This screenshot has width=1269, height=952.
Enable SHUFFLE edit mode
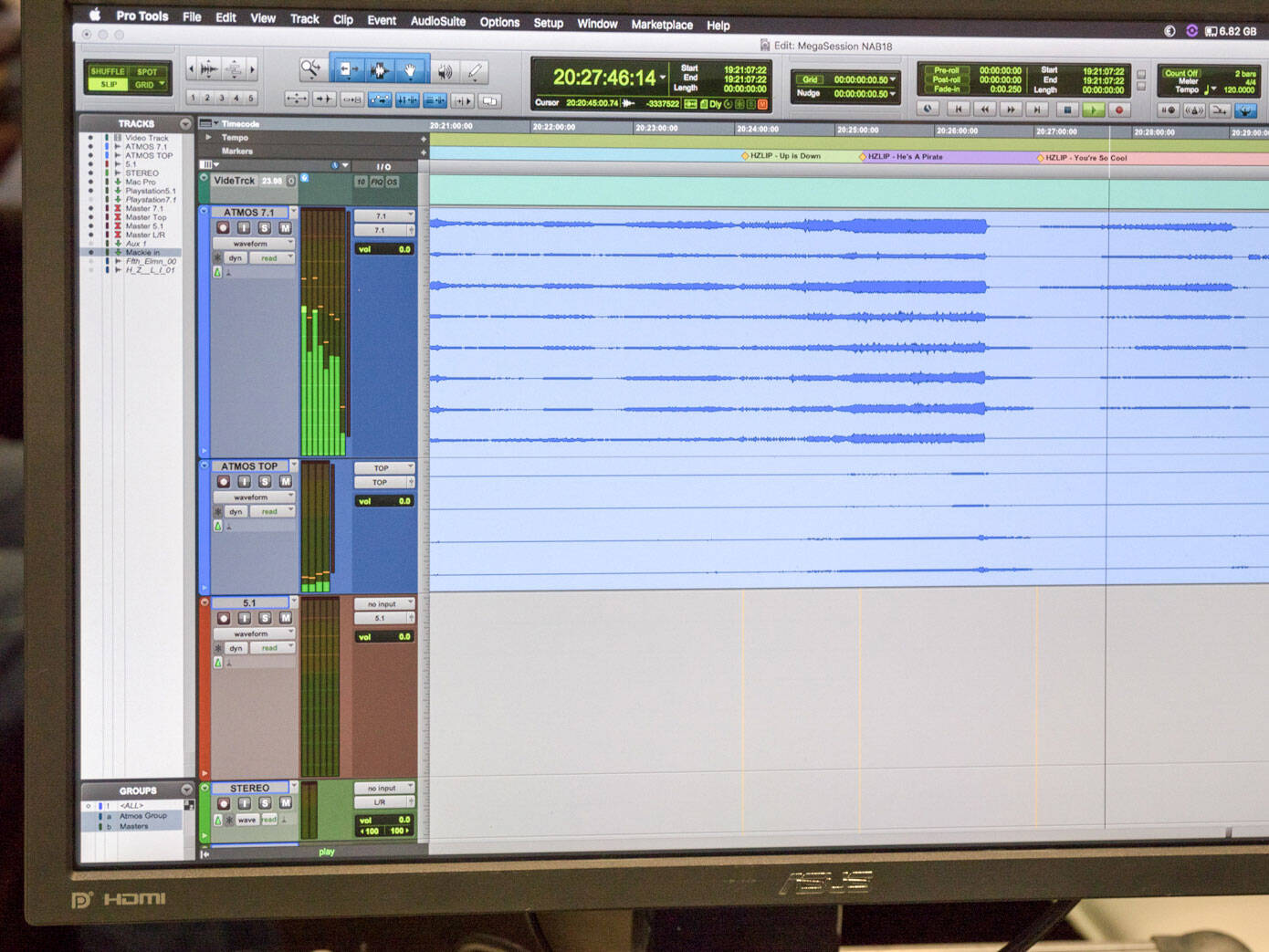[108, 71]
